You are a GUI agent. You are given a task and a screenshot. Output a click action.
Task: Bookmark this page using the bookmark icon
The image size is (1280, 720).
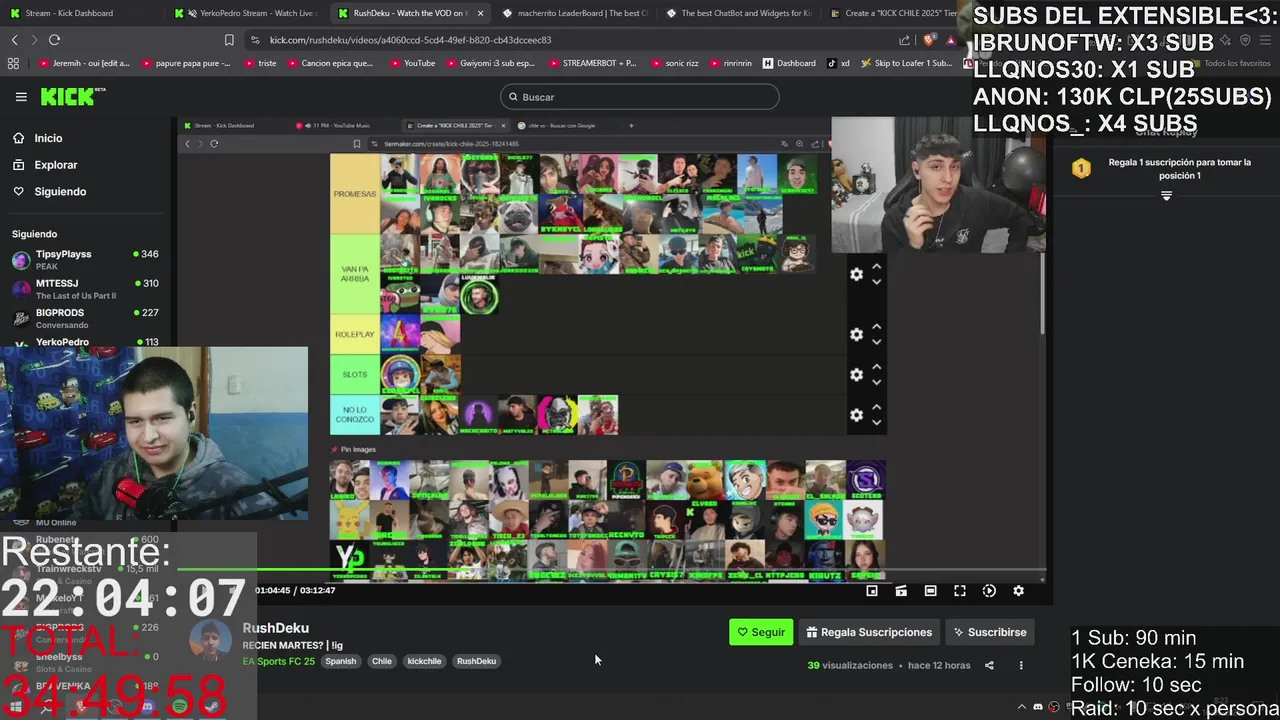coord(229,40)
